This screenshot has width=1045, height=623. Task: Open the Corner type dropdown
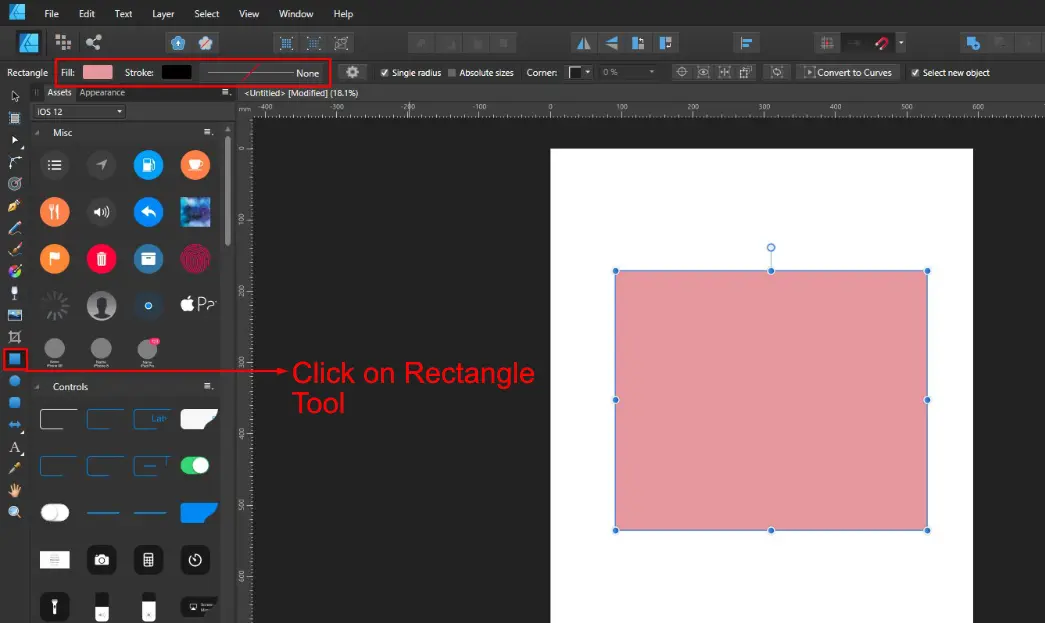click(579, 72)
